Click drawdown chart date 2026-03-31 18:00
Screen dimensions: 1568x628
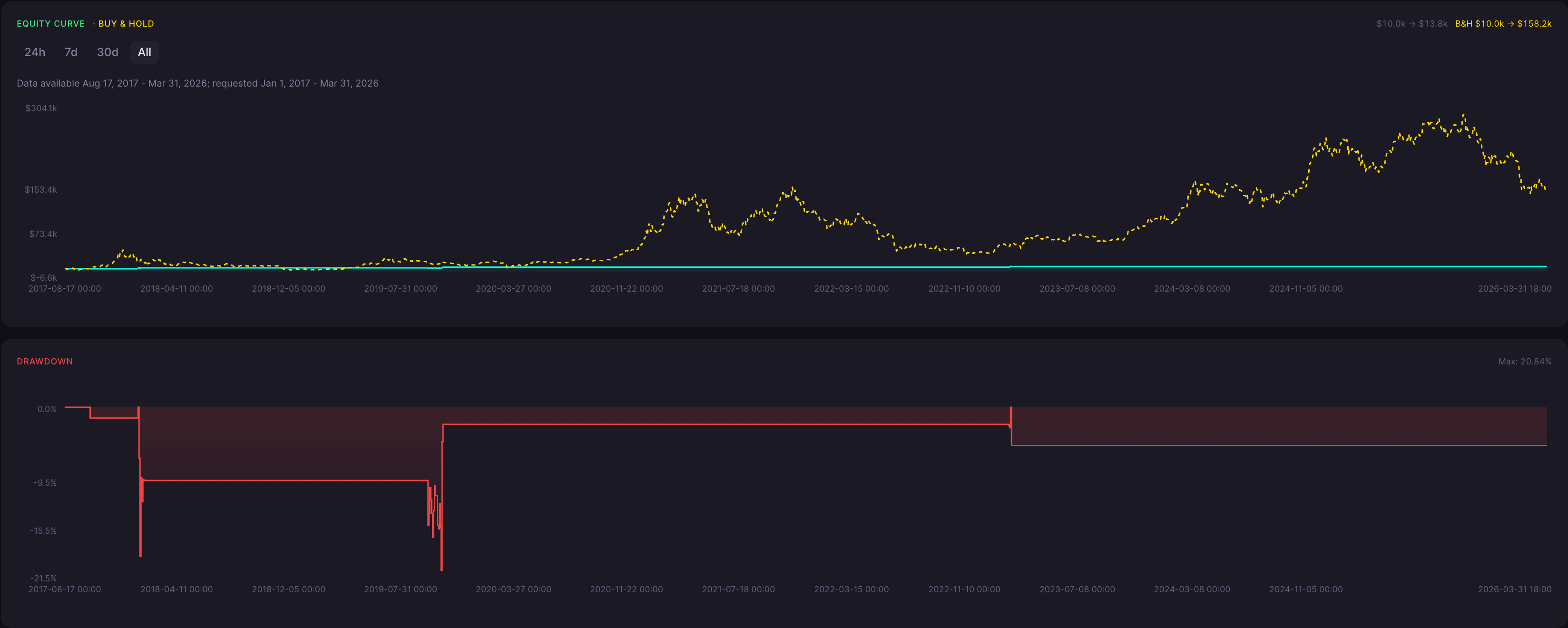[x=1514, y=589]
